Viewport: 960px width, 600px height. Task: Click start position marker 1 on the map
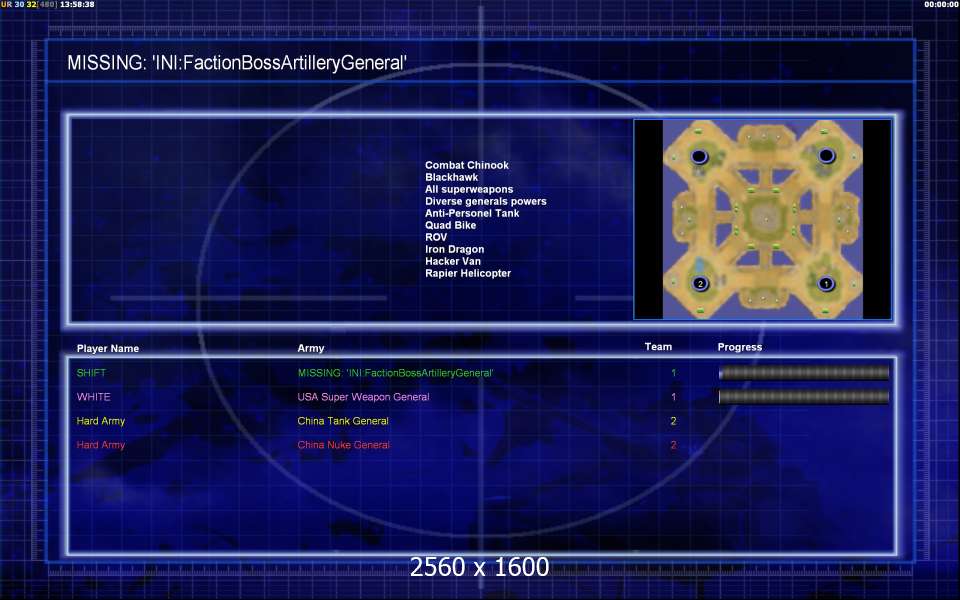(826, 283)
